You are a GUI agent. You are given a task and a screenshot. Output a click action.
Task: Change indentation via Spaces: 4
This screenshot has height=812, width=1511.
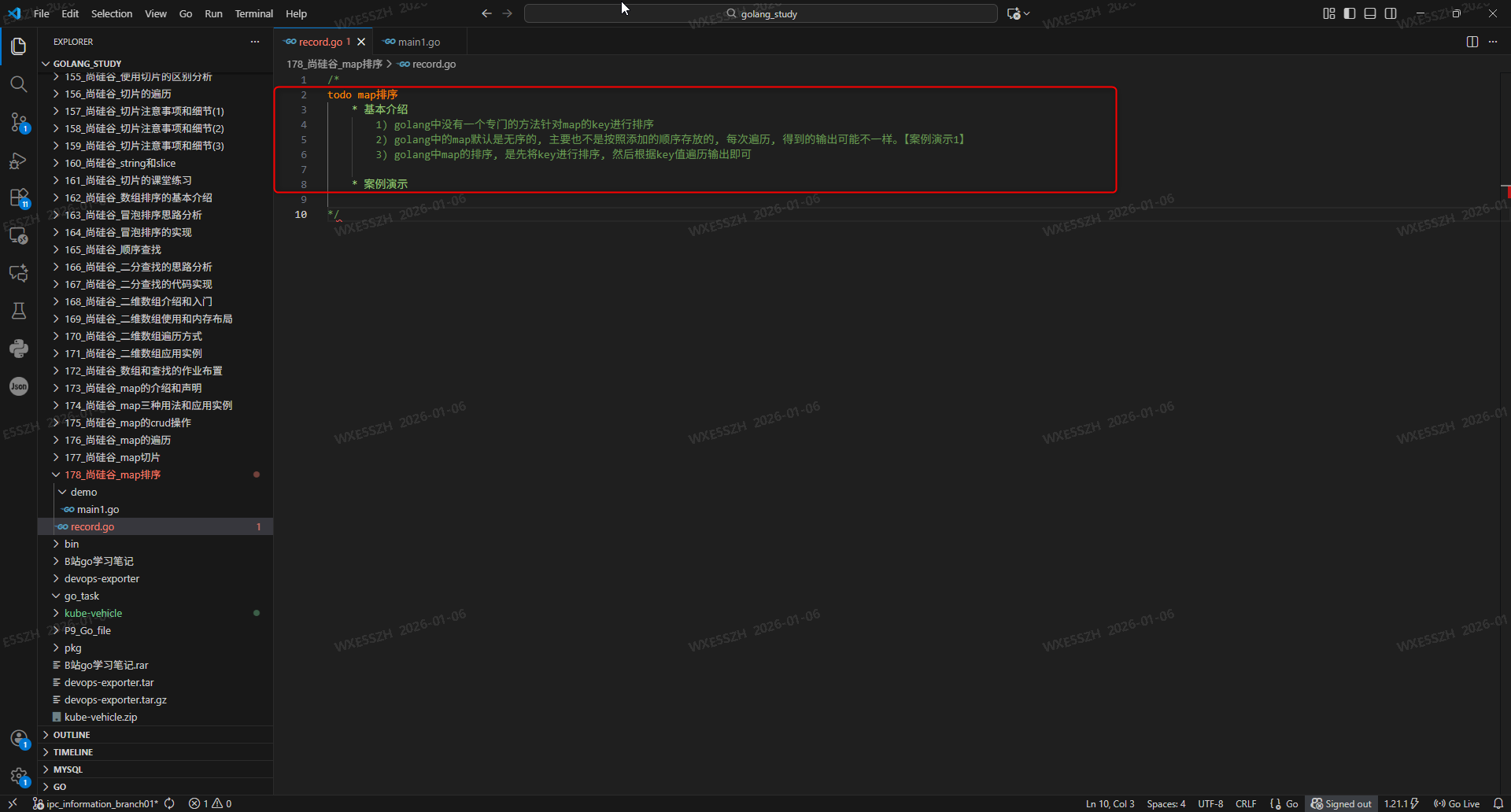pyautogui.click(x=1166, y=803)
